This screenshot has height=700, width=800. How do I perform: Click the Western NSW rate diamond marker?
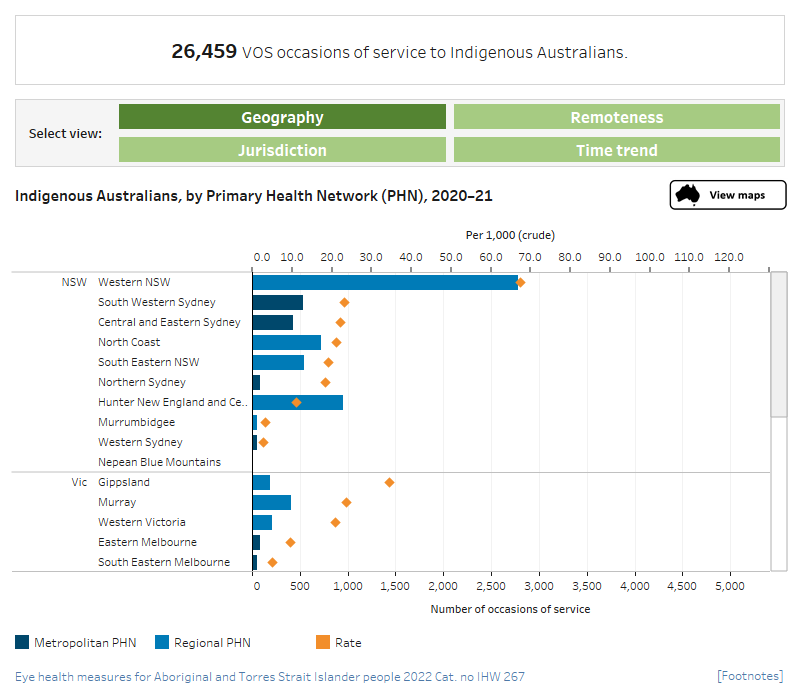coord(520,282)
